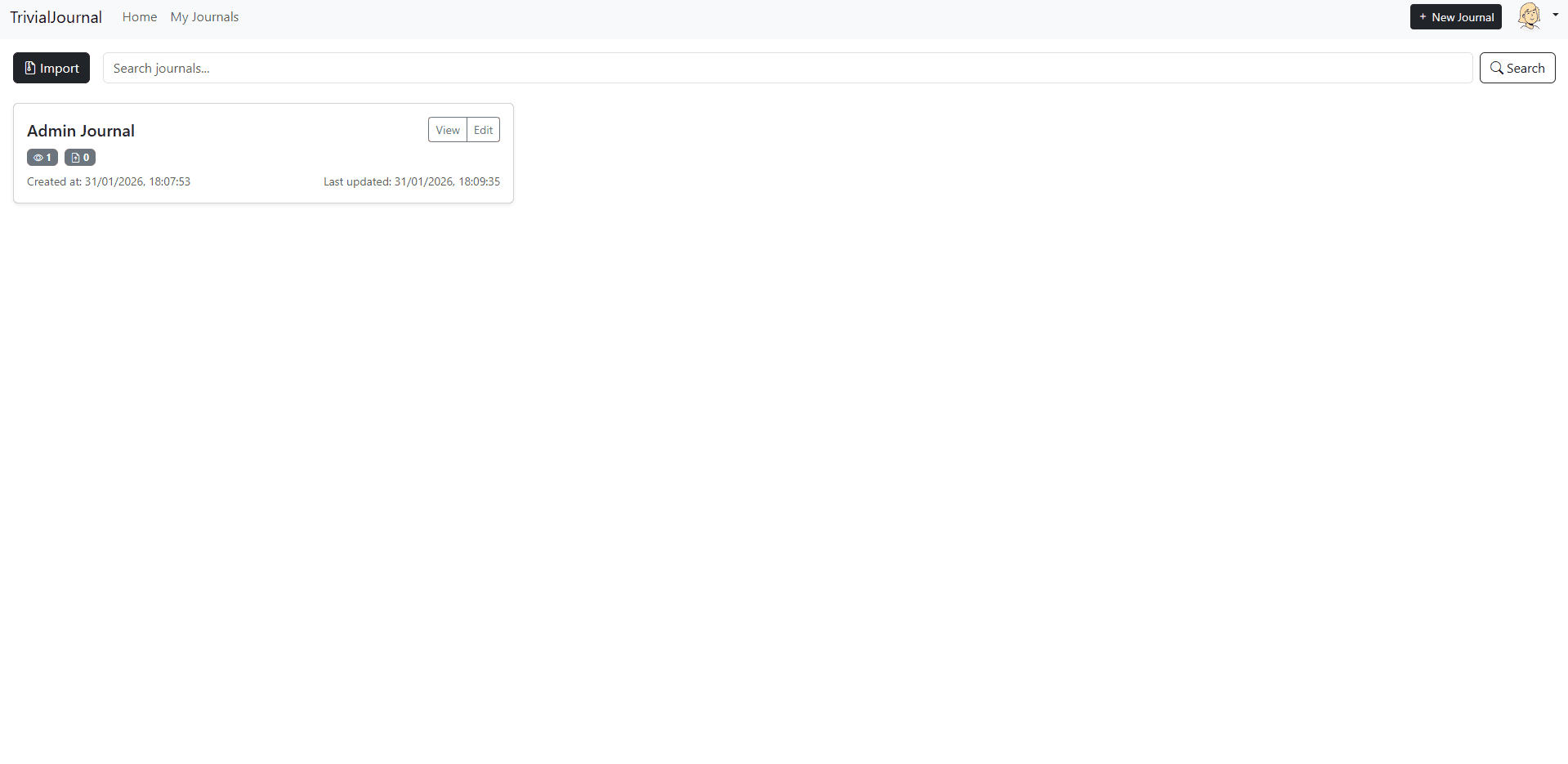Go to the Home nav item

(140, 17)
